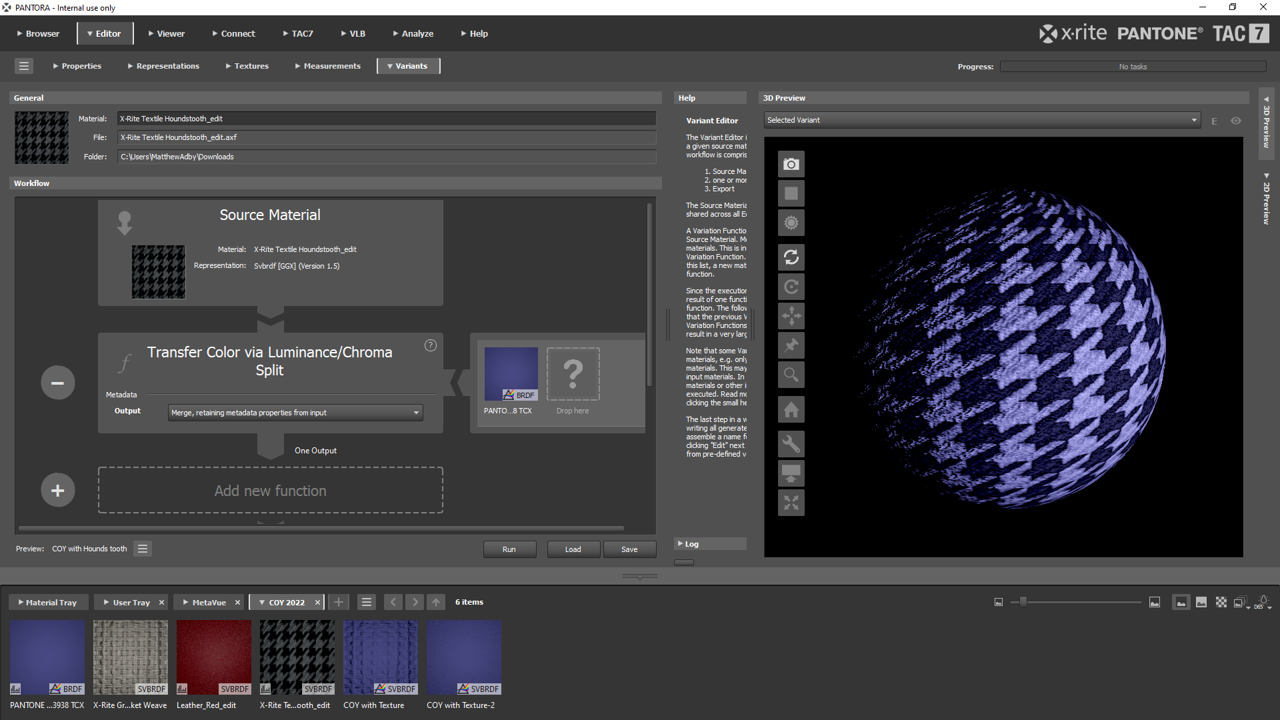Viewport: 1280px width, 720px height.
Task: Adjust the tray thumbnail size slider
Action: (1023, 602)
